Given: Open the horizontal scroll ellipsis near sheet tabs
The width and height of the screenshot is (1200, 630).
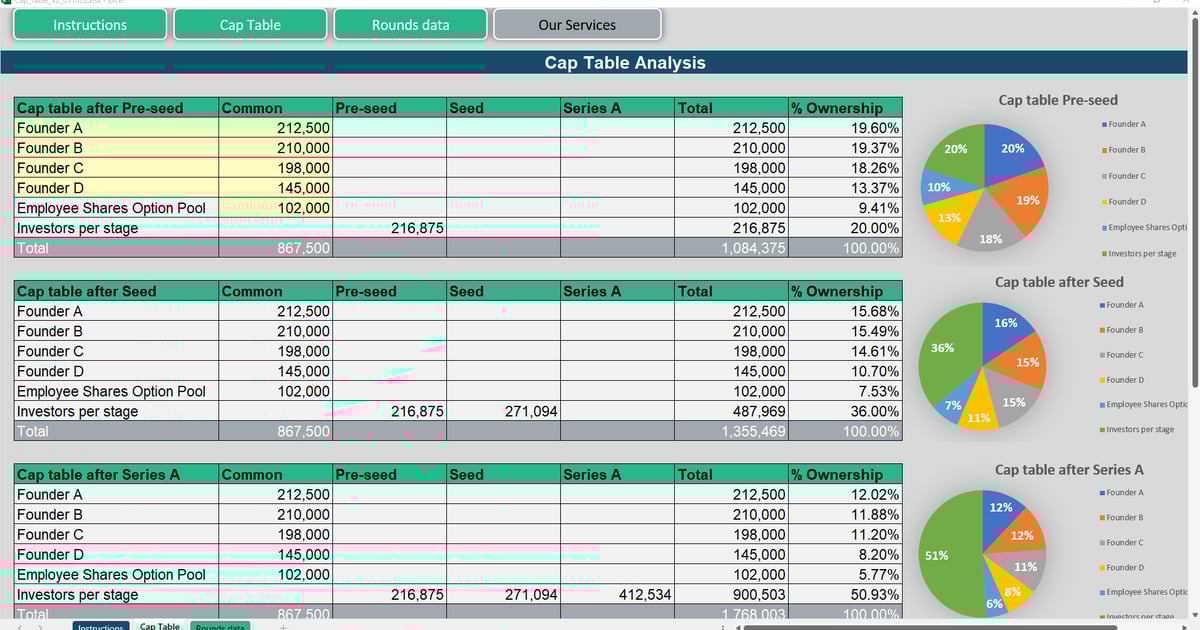Looking at the screenshot, I should point(722,626).
